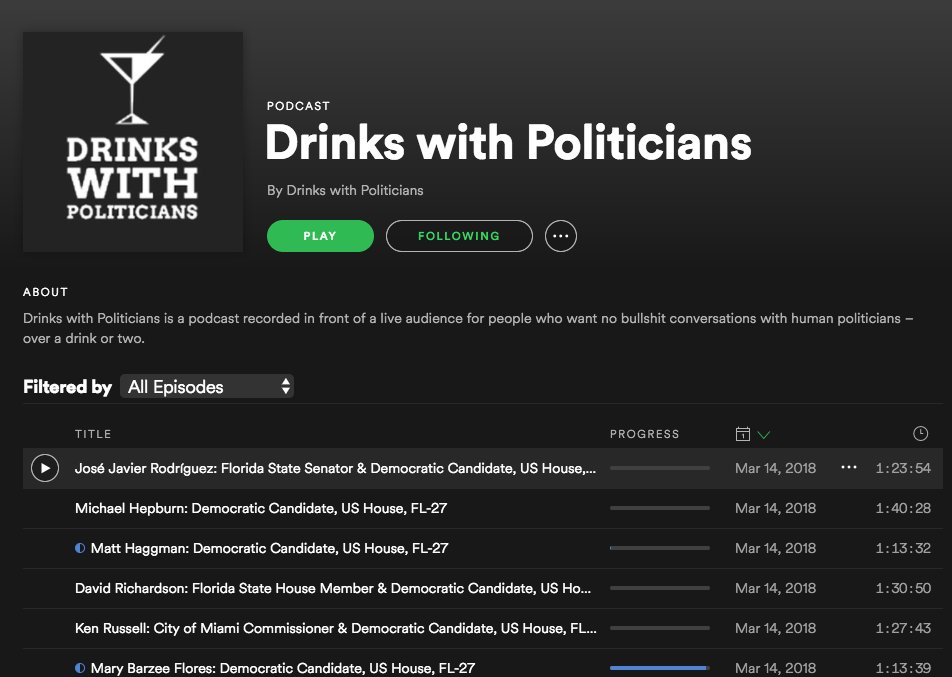Image resolution: width=952 pixels, height=677 pixels.
Task: Select the Mary Barzee Flores episode title
Action: click(283, 668)
